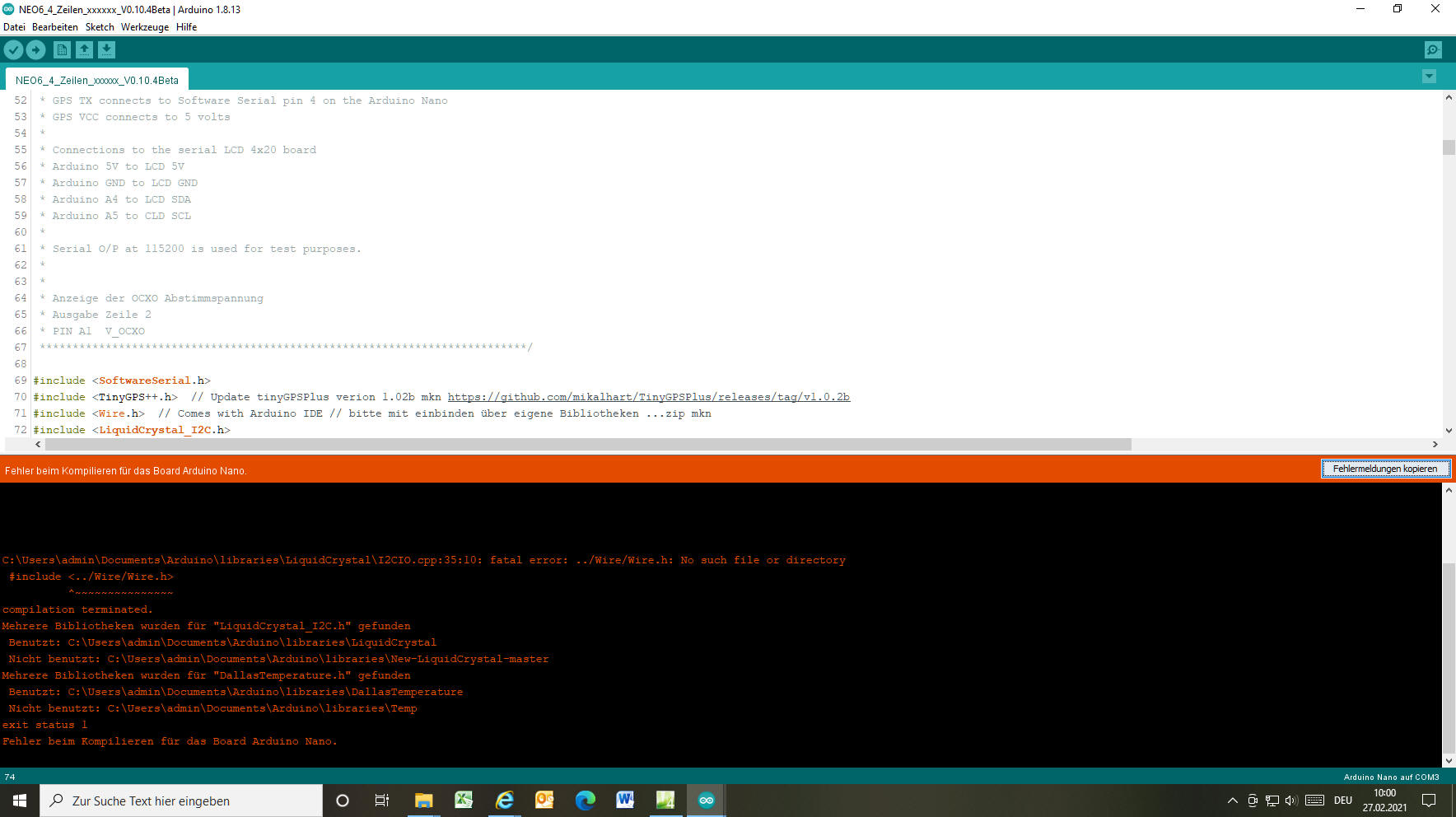The height and width of the screenshot is (817, 1456).
Task: Click 'Arduino Nano auf COM3' status text
Action: tap(1391, 777)
